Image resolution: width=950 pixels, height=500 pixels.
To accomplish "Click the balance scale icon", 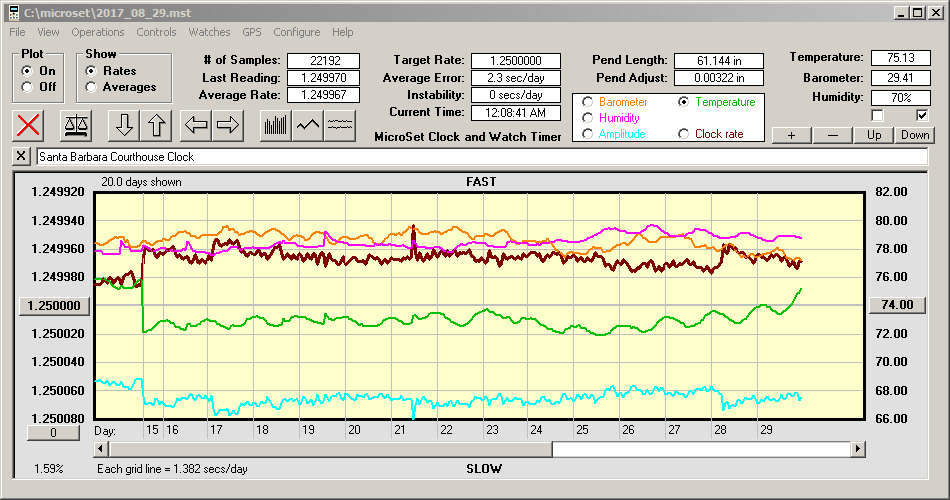I will (74, 125).
